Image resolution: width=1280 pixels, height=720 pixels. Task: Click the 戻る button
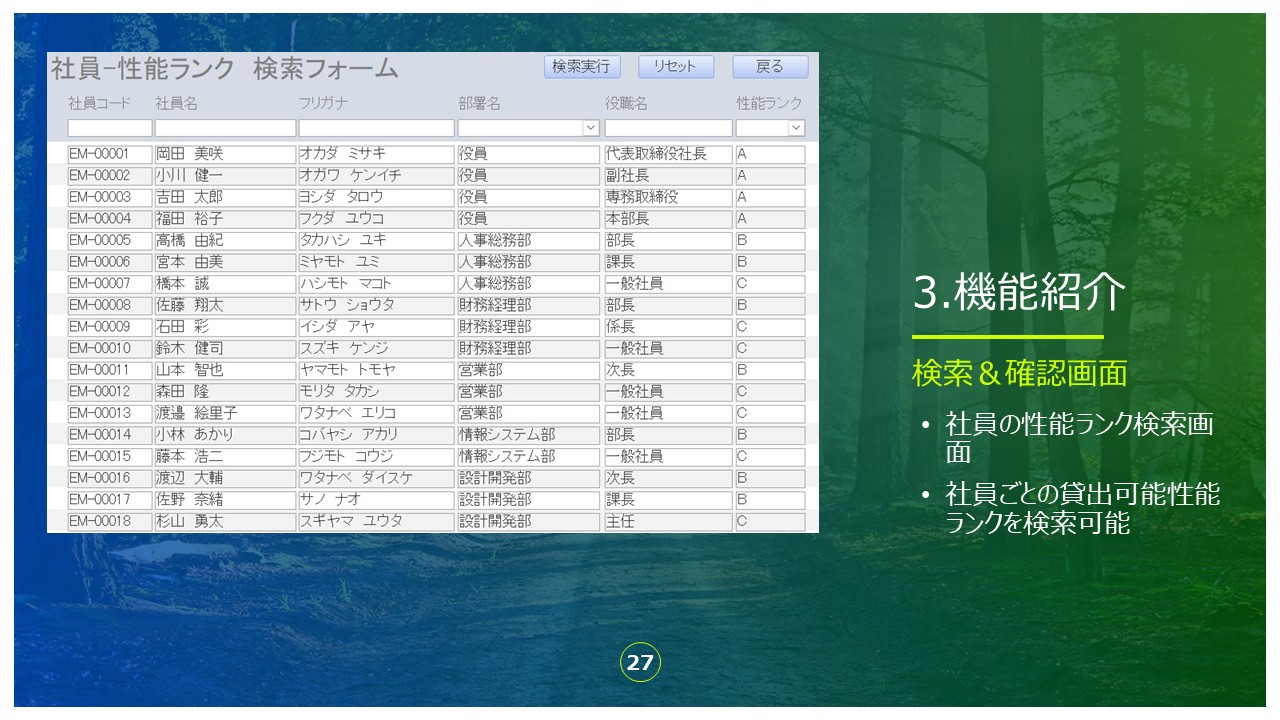pyautogui.click(x=769, y=67)
